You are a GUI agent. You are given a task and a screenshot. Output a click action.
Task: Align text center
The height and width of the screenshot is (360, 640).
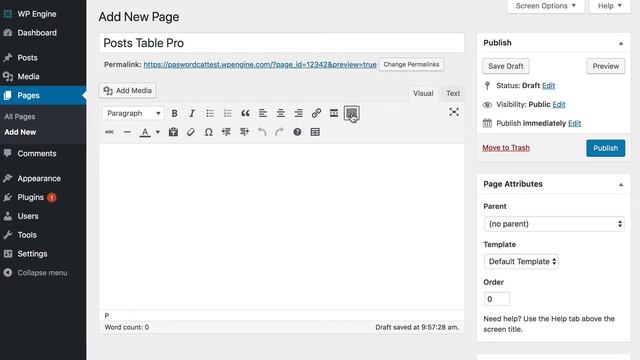point(280,113)
